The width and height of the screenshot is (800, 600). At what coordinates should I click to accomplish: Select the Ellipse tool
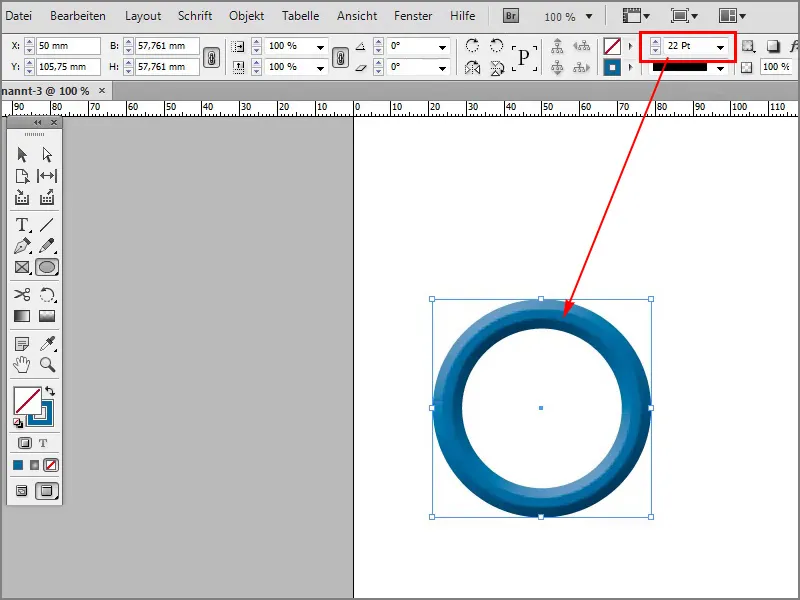click(47, 267)
